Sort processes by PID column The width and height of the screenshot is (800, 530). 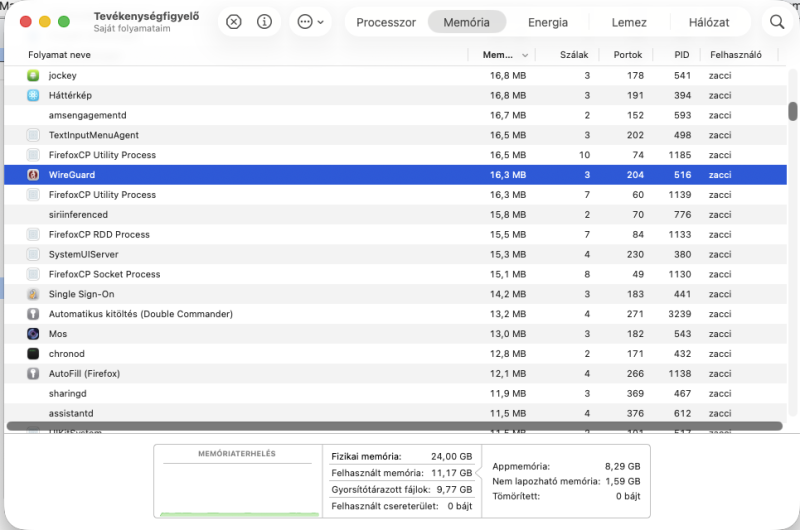coord(681,55)
